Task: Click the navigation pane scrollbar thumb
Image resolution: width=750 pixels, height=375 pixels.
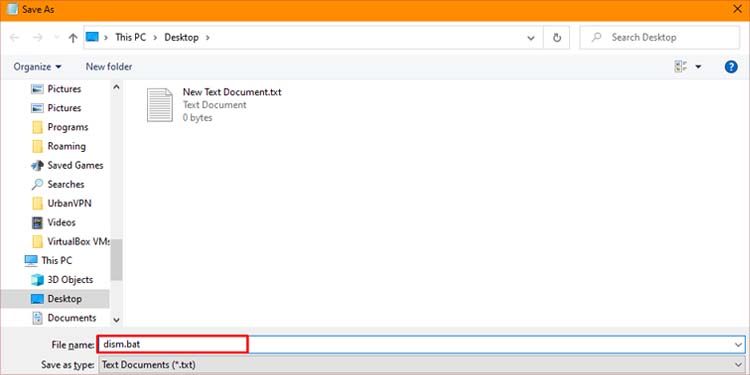Action: click(x=116, y=260)
